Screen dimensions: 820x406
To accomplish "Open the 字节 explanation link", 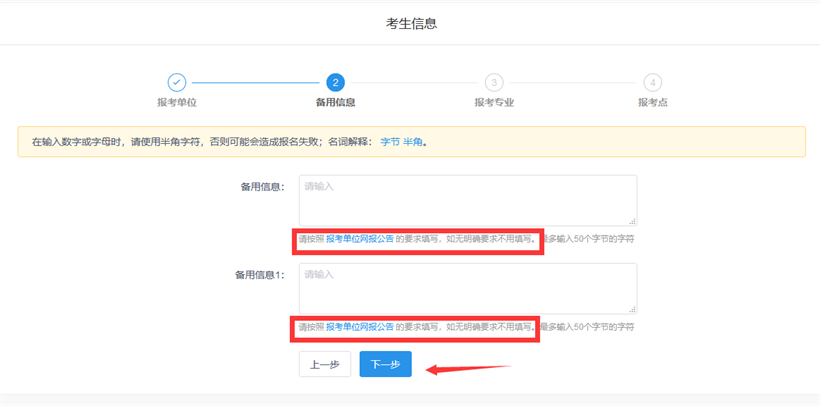I will 389,142.
